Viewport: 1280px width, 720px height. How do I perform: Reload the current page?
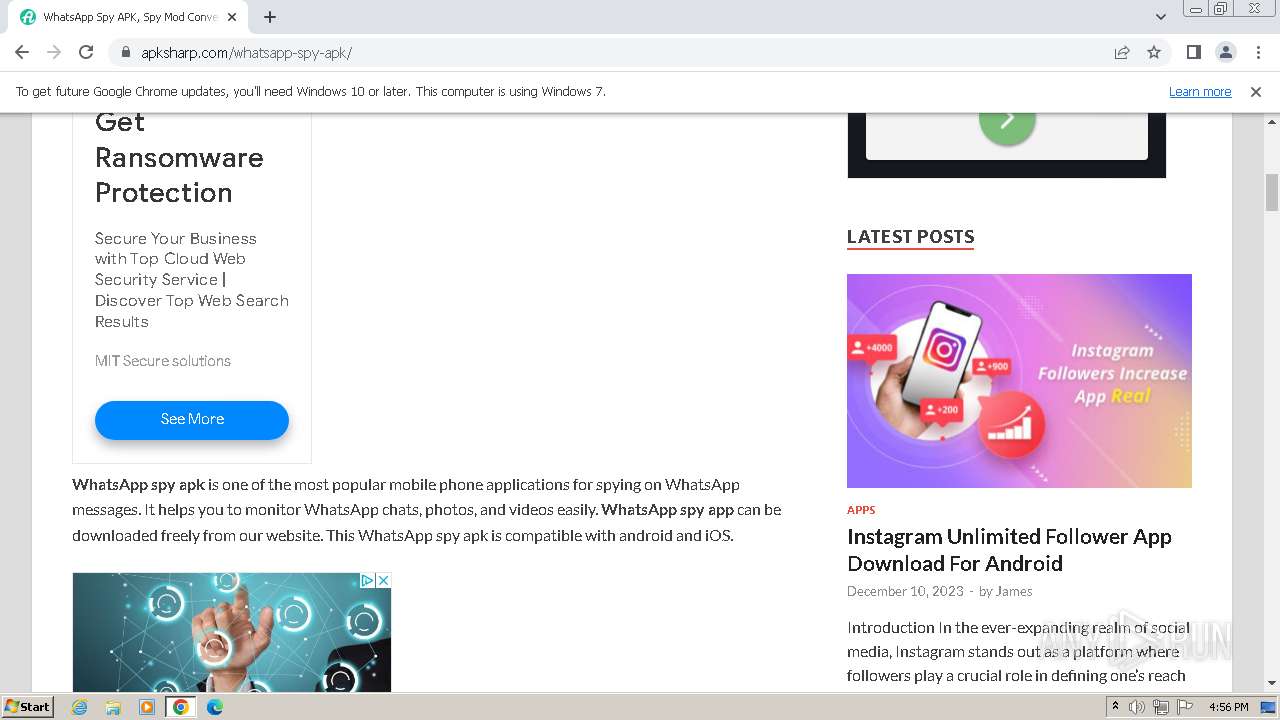[86, 52]
